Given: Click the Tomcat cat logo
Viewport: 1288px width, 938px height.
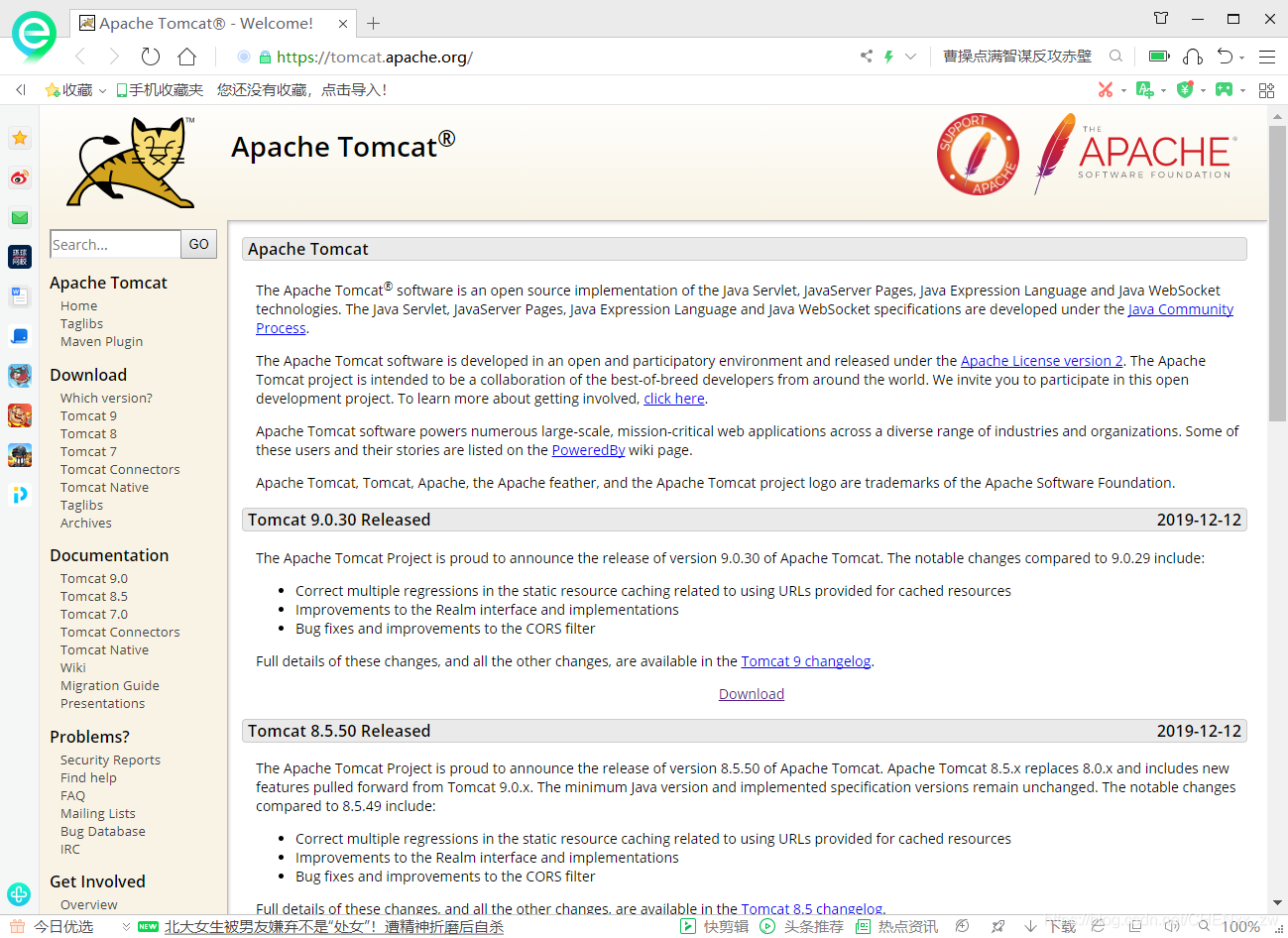Looking at the screenshot, I should point(130,161).
